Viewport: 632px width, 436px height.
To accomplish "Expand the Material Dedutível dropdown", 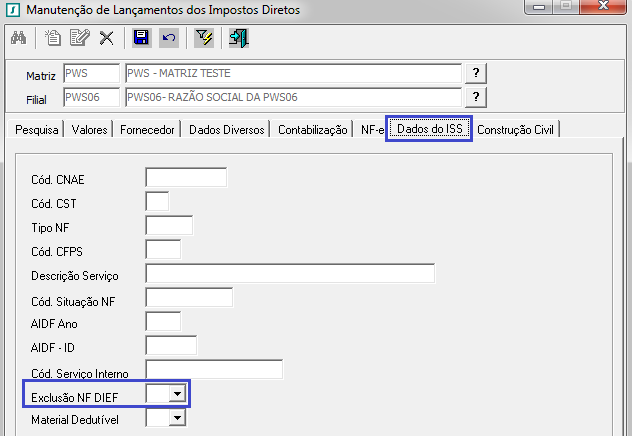I will click(x=177, y=418).
